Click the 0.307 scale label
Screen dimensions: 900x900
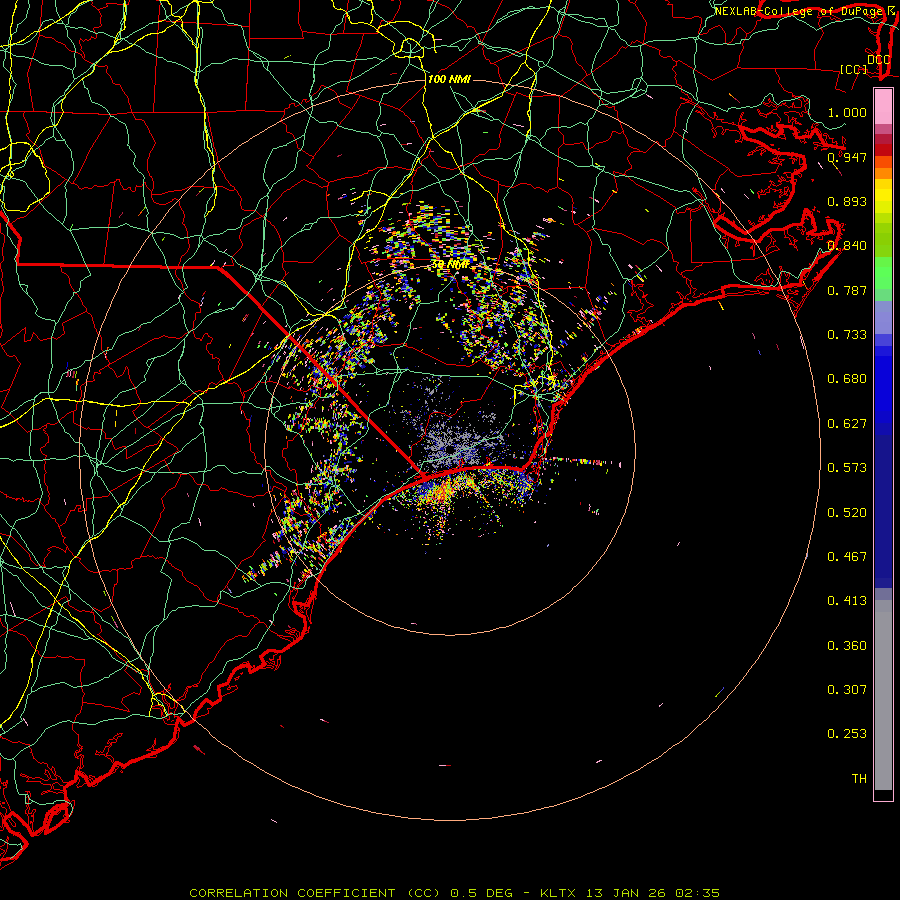click(x=847, y=690)
